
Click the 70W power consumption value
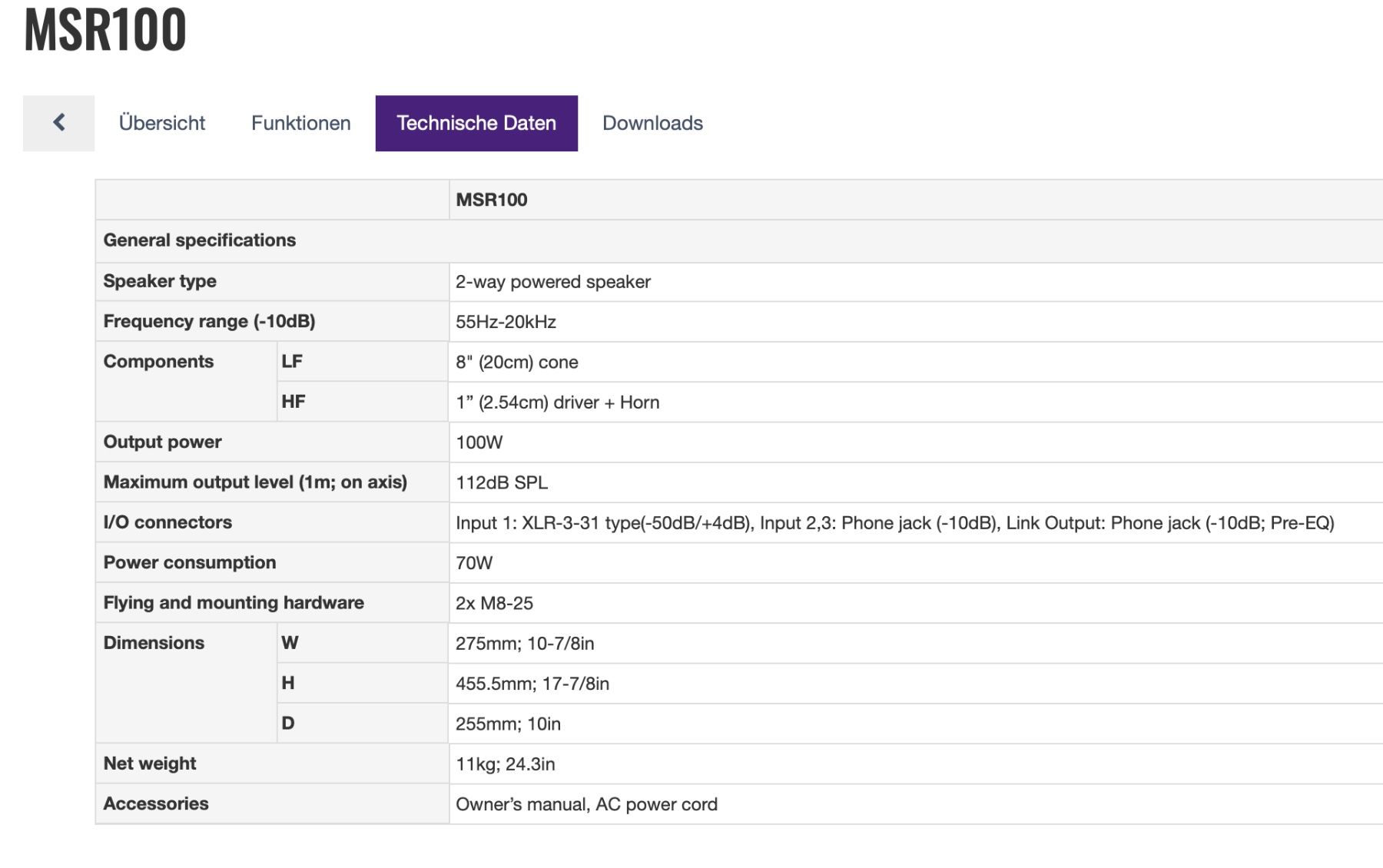point(473,563)
